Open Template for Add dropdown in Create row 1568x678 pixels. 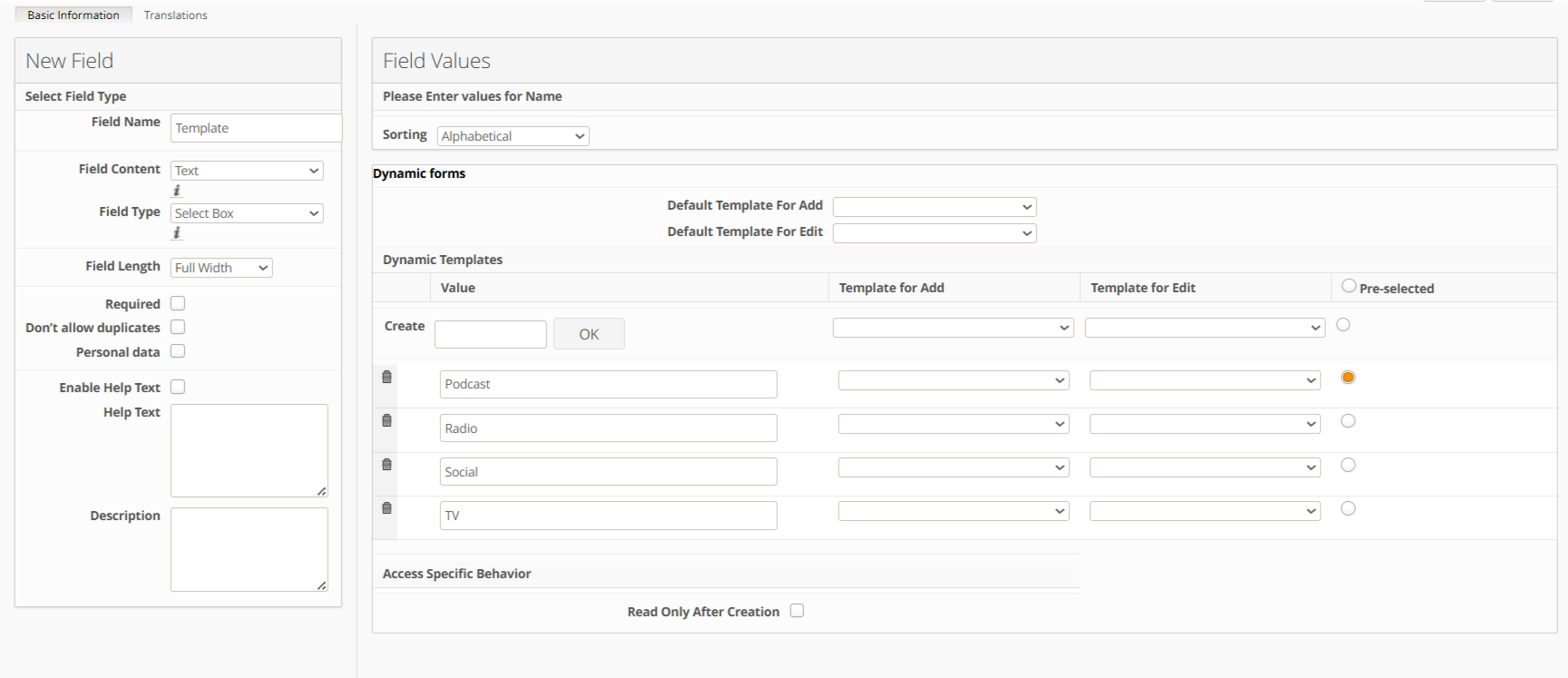[x=954, y=328]
